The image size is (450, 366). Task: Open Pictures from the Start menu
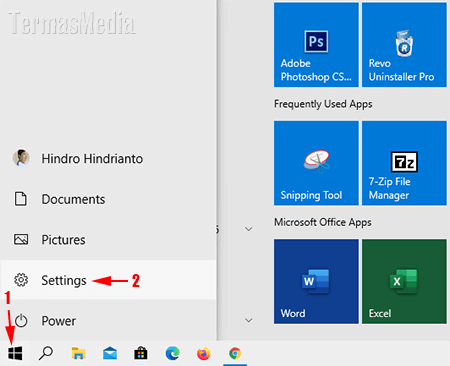tap(108, 240)
